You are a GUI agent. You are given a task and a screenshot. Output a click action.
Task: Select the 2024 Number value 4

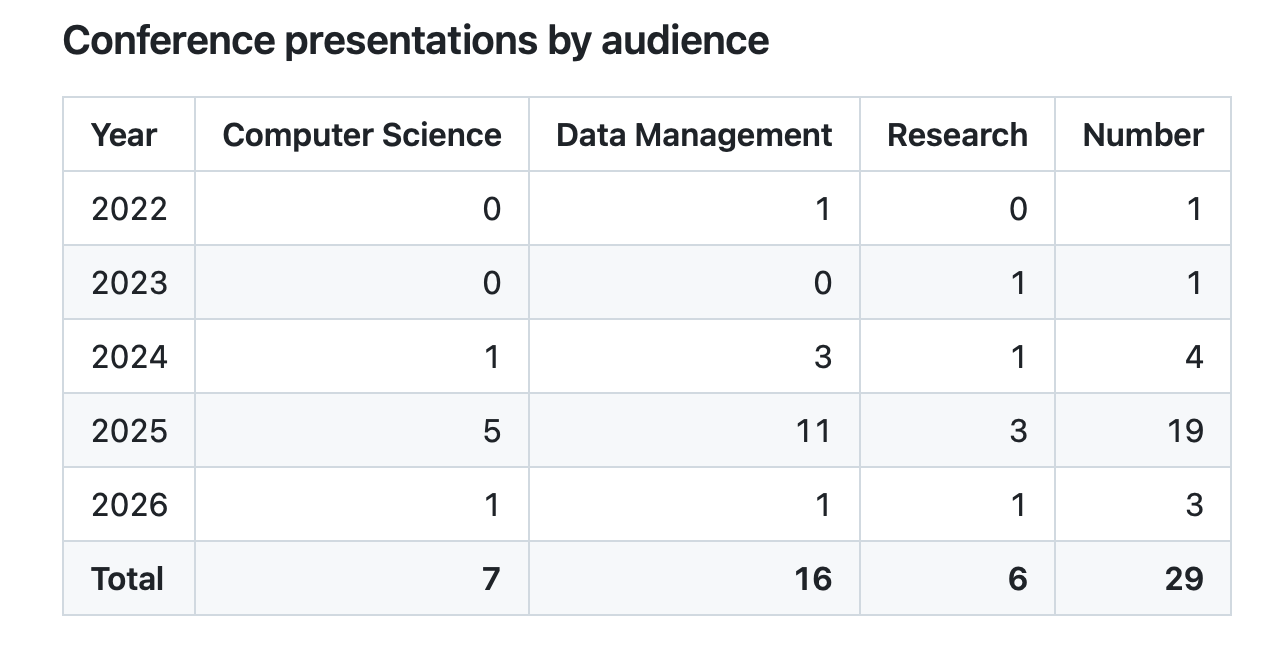click(1194, 357)
